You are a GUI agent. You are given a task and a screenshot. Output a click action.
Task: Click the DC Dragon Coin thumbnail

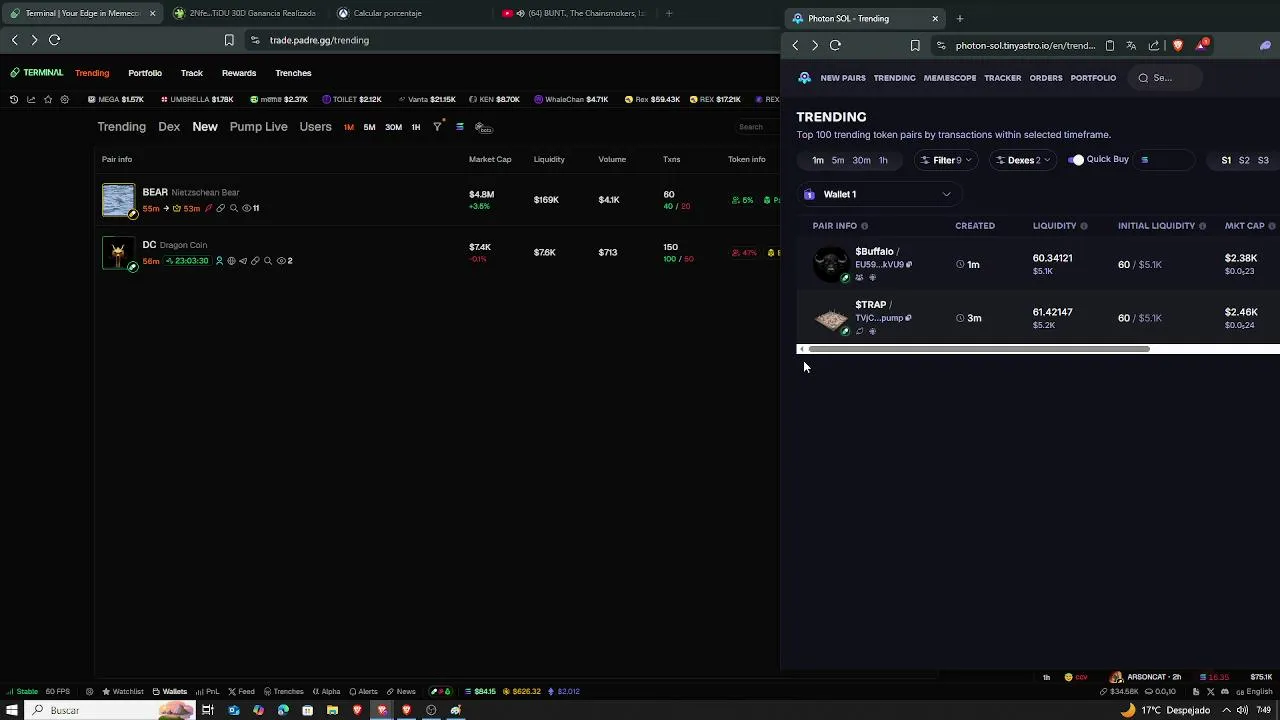point(118,252)
